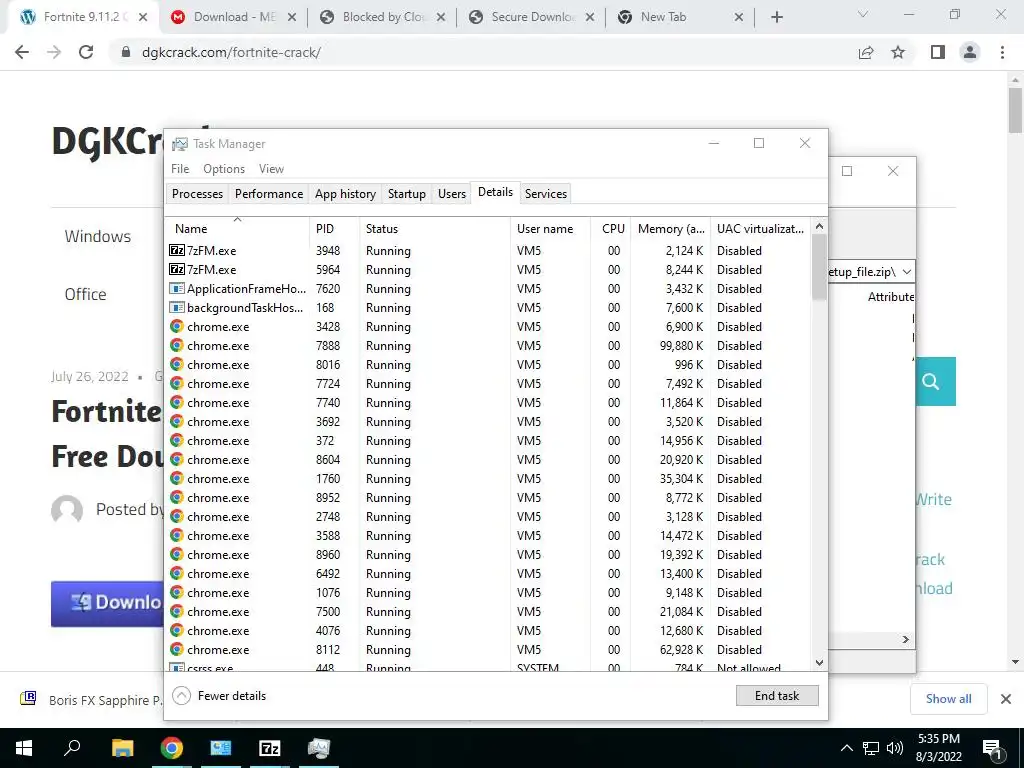Show hidden tray icons chevron

coord(846,748)
